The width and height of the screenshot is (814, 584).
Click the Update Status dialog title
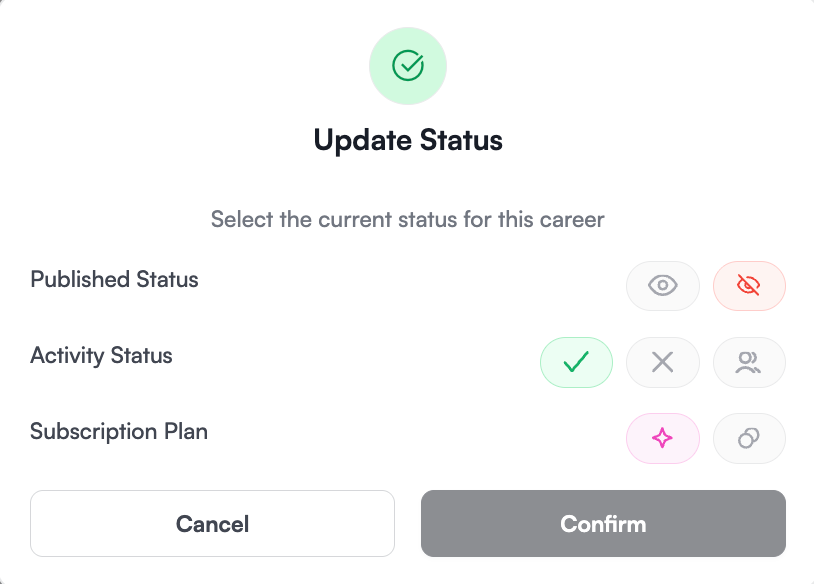click(x=407, y=140)
